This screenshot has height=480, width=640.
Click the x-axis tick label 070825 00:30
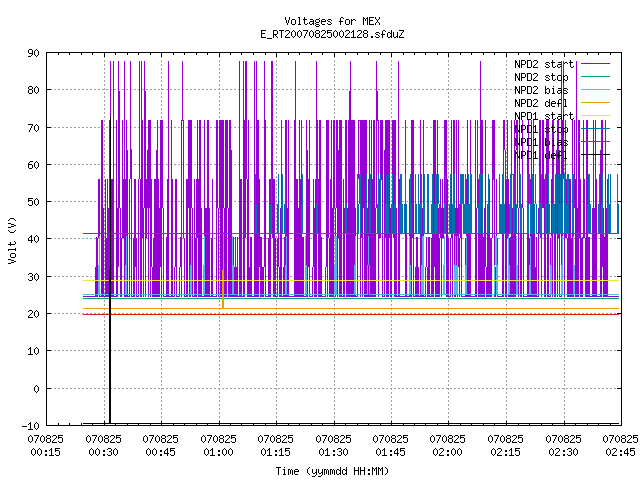click(103, 446)
